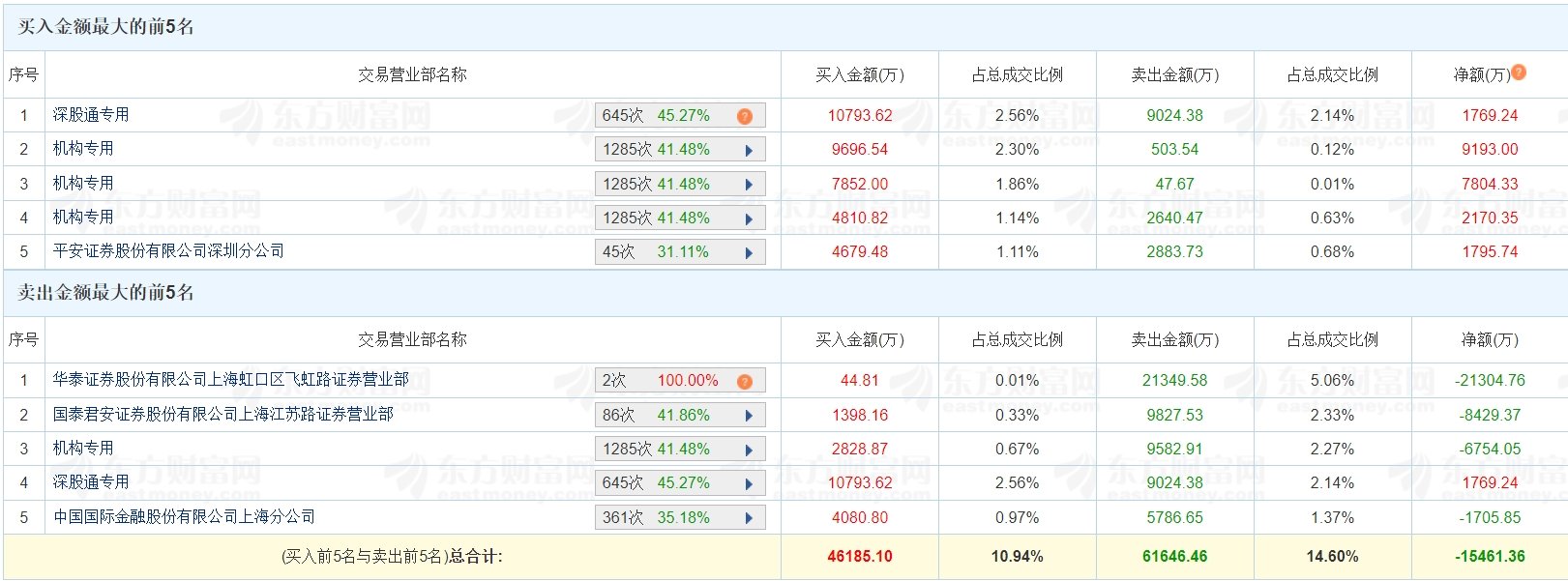Screen dimensions: 1568x581
Task: Open 机构专用 link in row with -6754.05 net
Action: click(x=83, y=449)
